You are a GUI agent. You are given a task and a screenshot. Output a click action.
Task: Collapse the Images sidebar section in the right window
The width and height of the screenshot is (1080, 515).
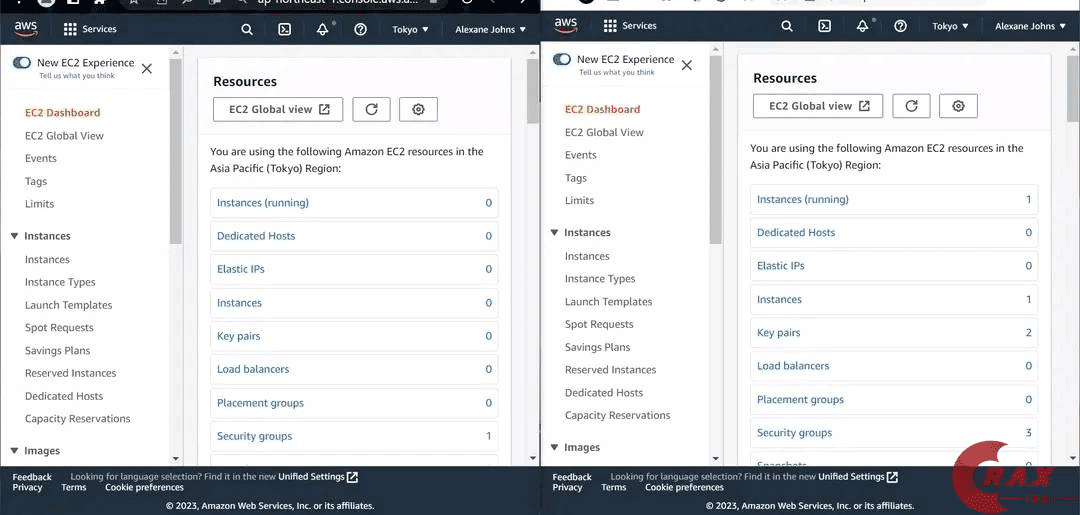(555, 447)
